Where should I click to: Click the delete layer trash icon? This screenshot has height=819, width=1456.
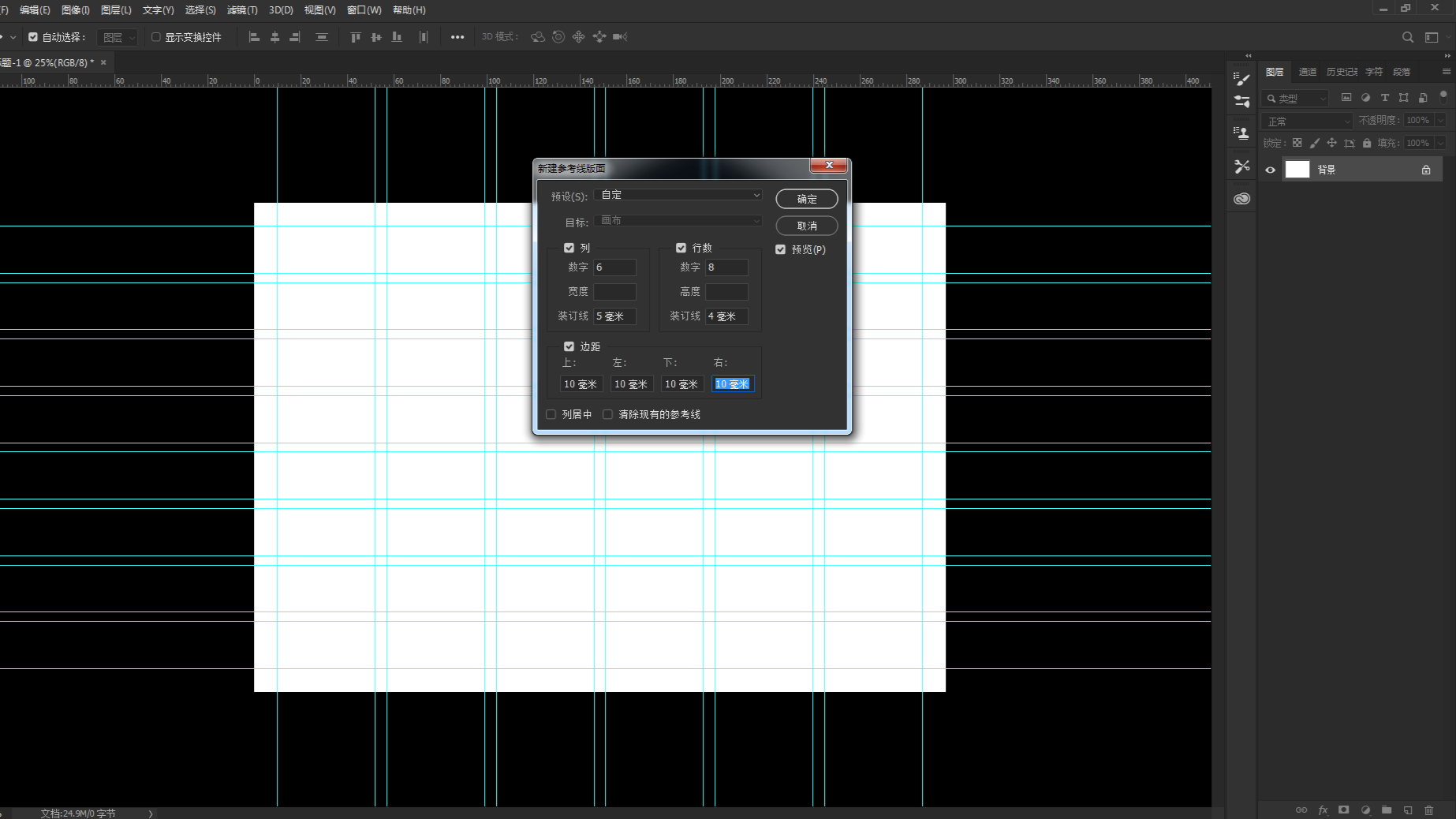[1428, 810]
